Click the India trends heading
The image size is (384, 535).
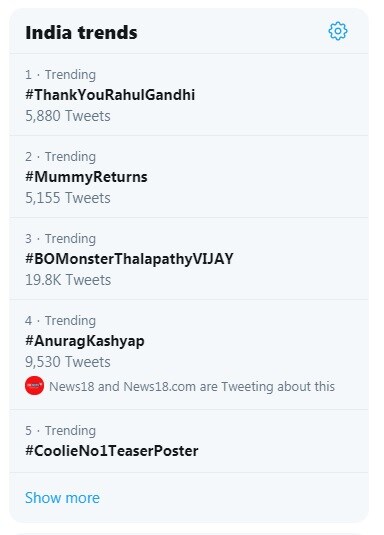click(x=81, y=33)
